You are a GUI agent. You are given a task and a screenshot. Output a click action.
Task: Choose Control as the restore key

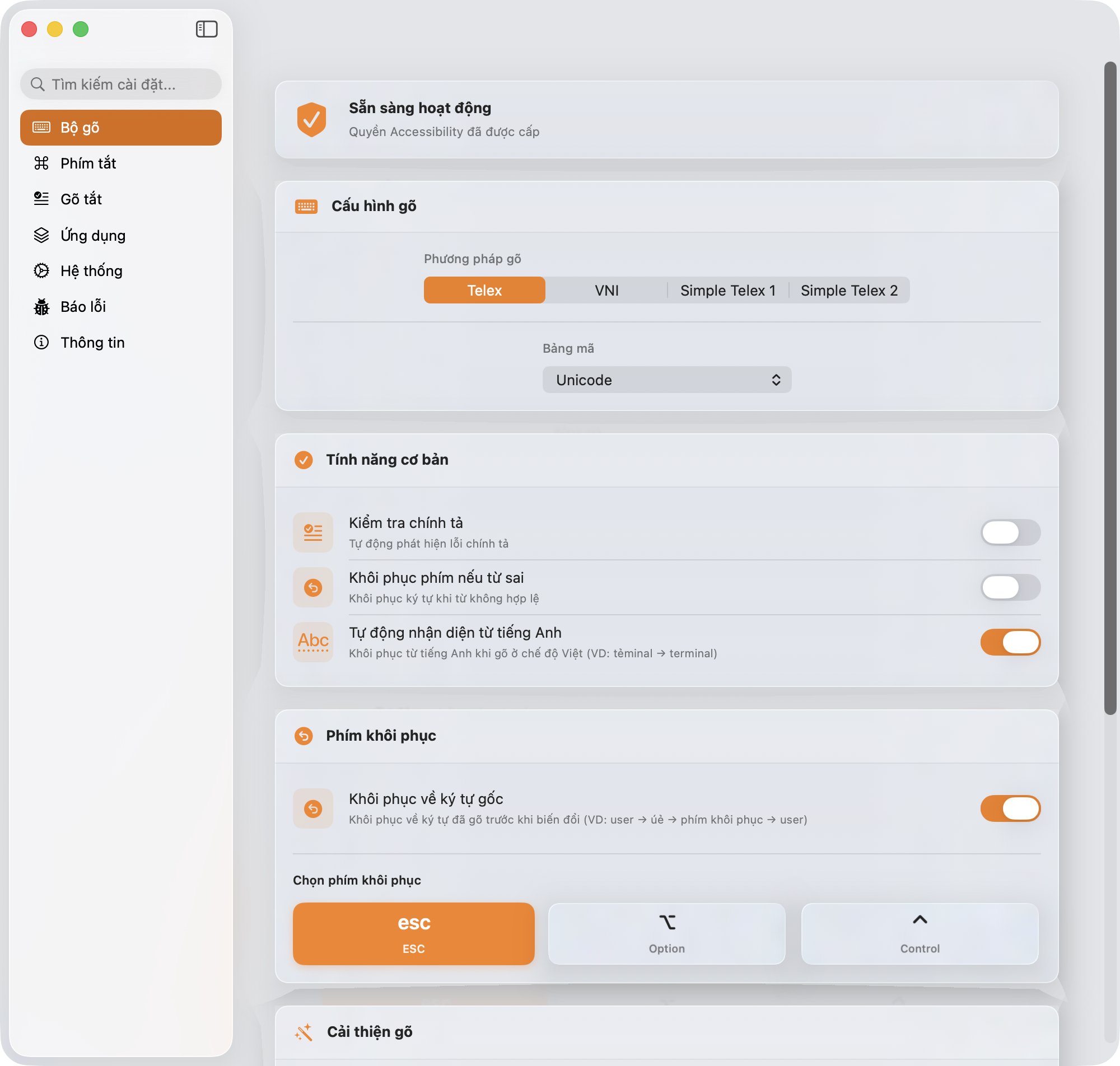pos(920,934)
